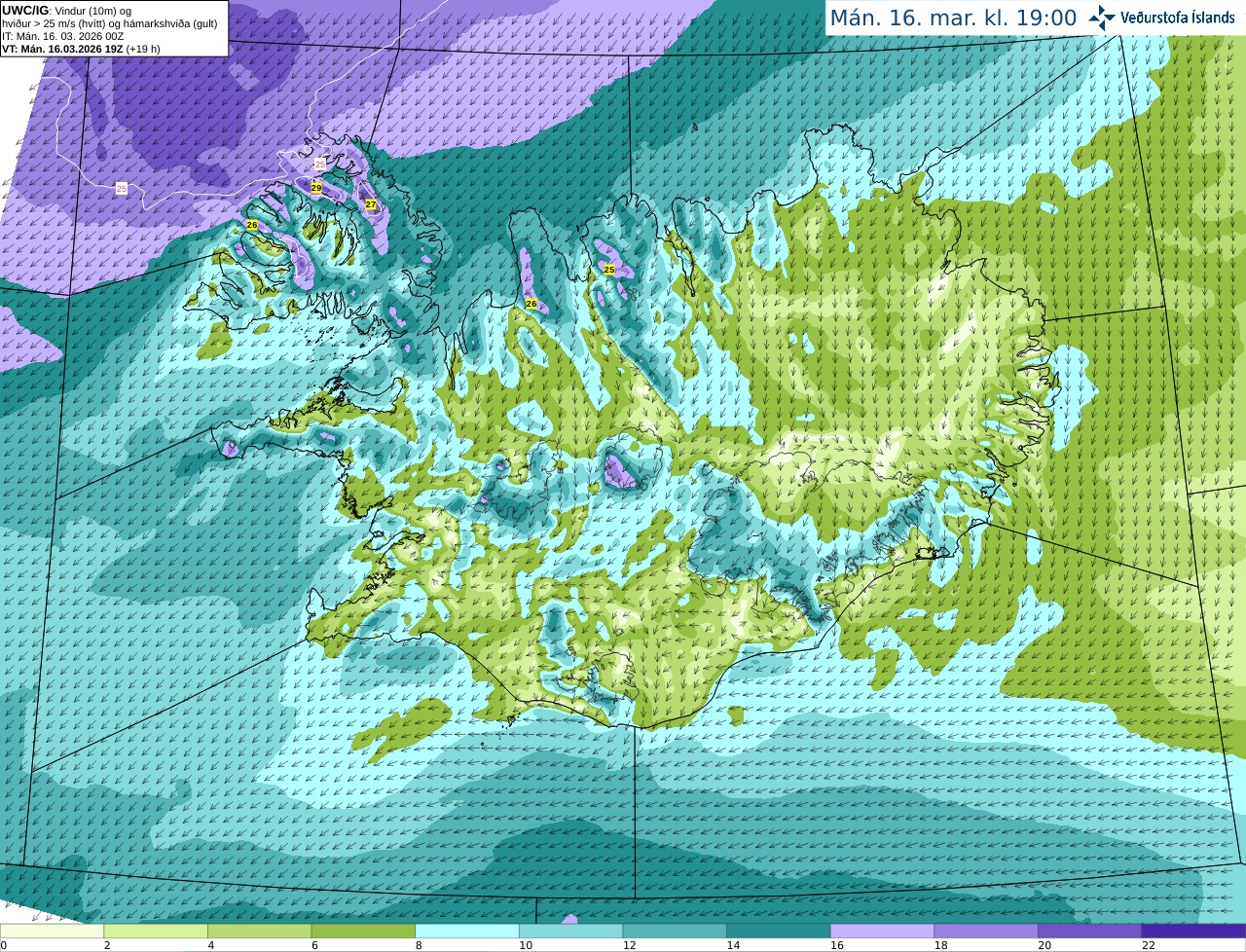
Task: Pick the darkest swatch above 22 m/s
Action: [x=1193, y=931]
